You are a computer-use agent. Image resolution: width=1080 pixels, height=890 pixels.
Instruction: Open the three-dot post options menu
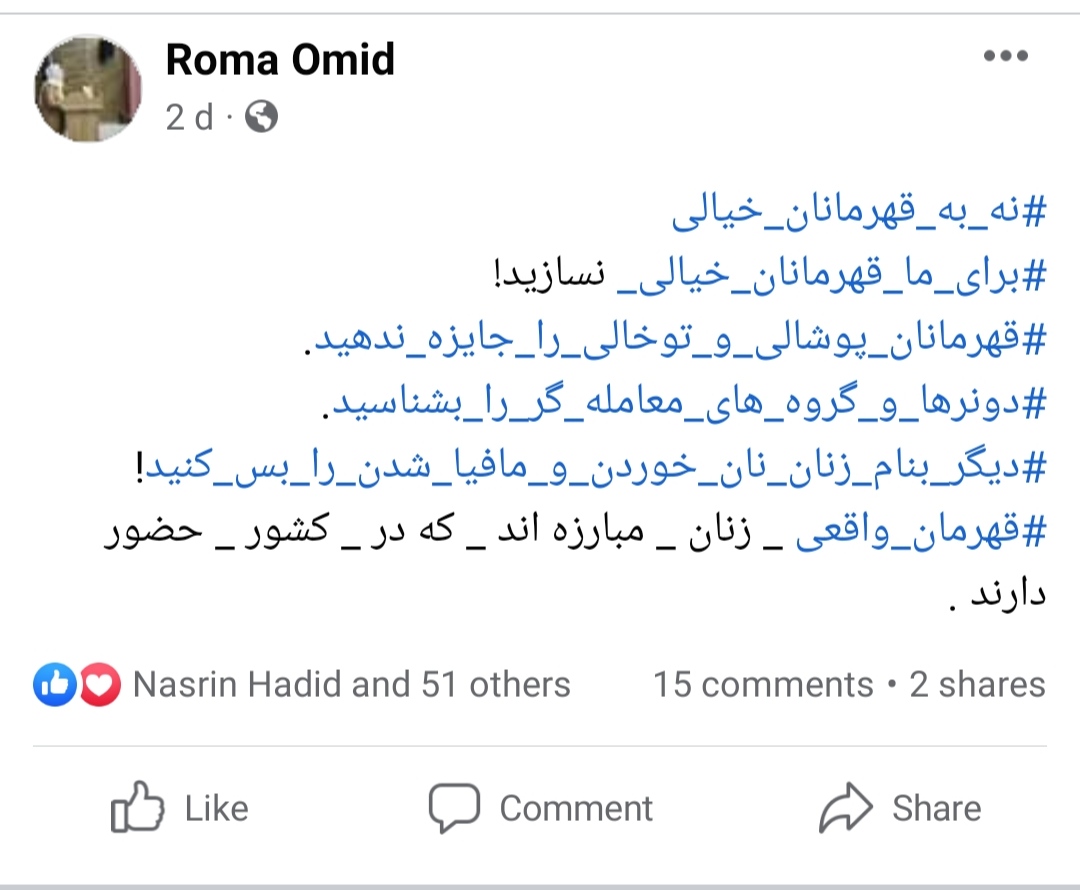click(x=1005, y=57)
